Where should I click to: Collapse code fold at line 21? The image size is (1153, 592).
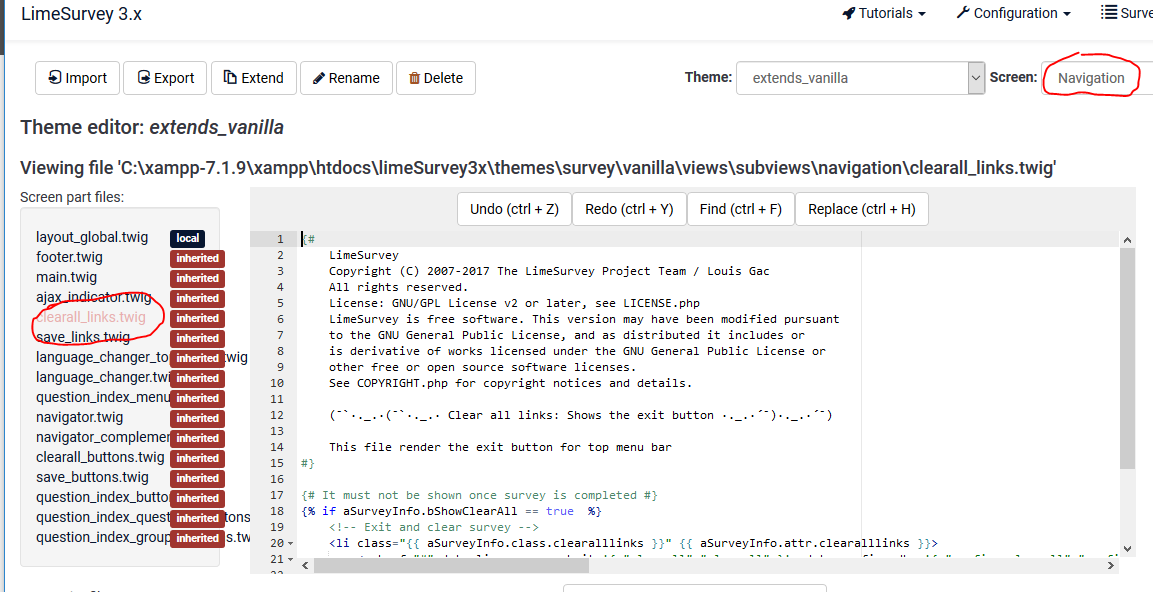tap(290, 560)
